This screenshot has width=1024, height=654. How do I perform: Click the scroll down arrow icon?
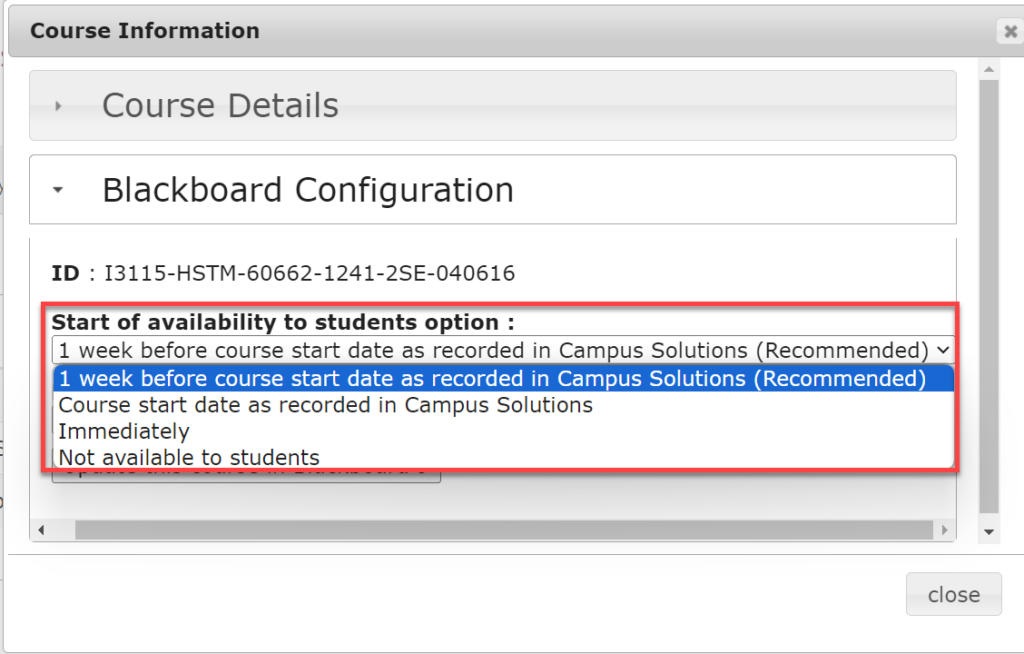tap(989, 533)
